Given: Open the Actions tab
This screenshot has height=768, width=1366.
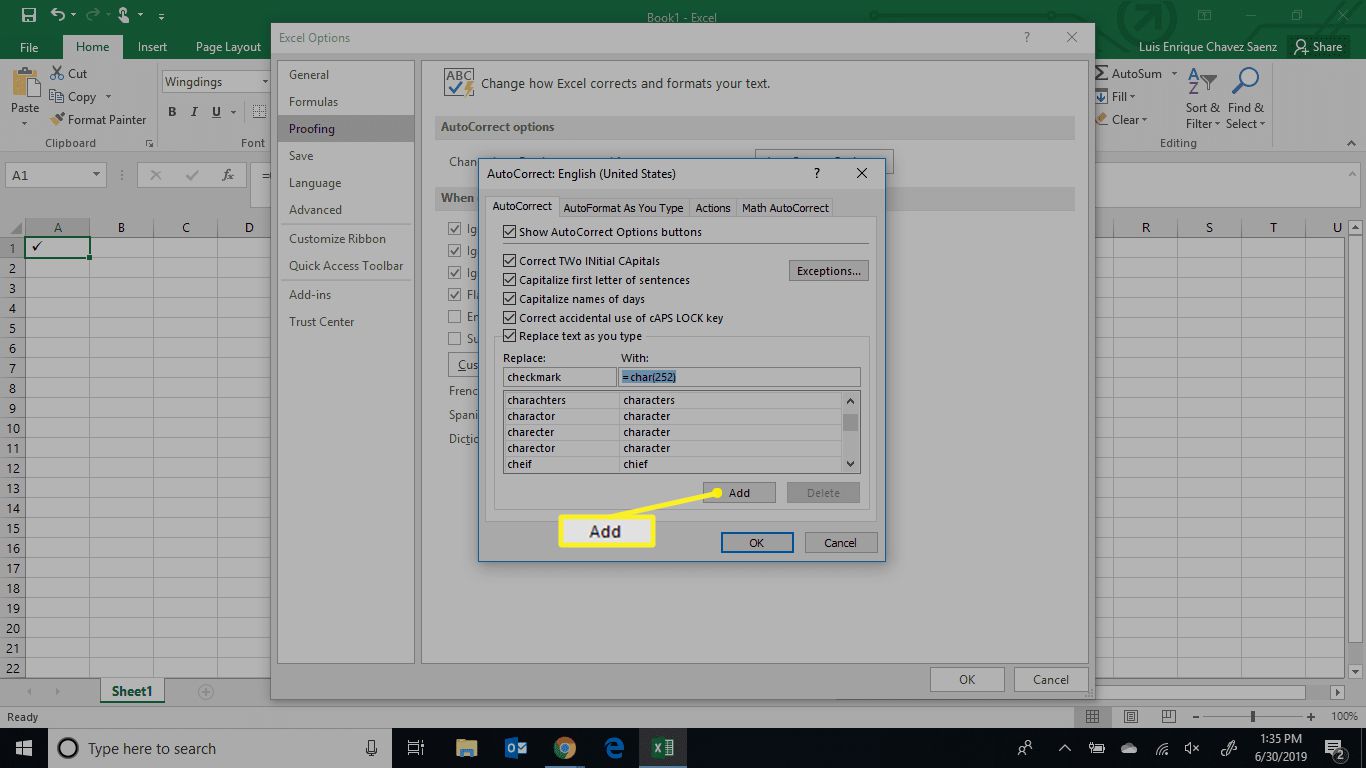Looking at the screenshot, I should click(713, 208).
